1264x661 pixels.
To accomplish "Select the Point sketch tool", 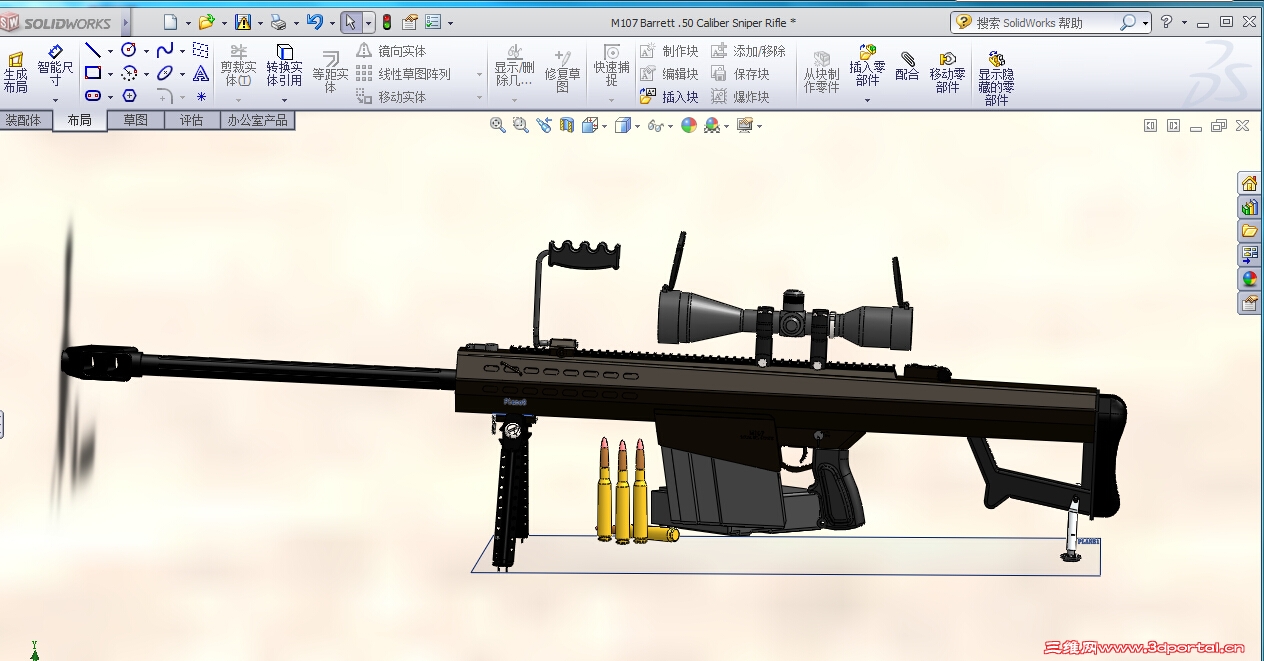I will tap(201, 96).
